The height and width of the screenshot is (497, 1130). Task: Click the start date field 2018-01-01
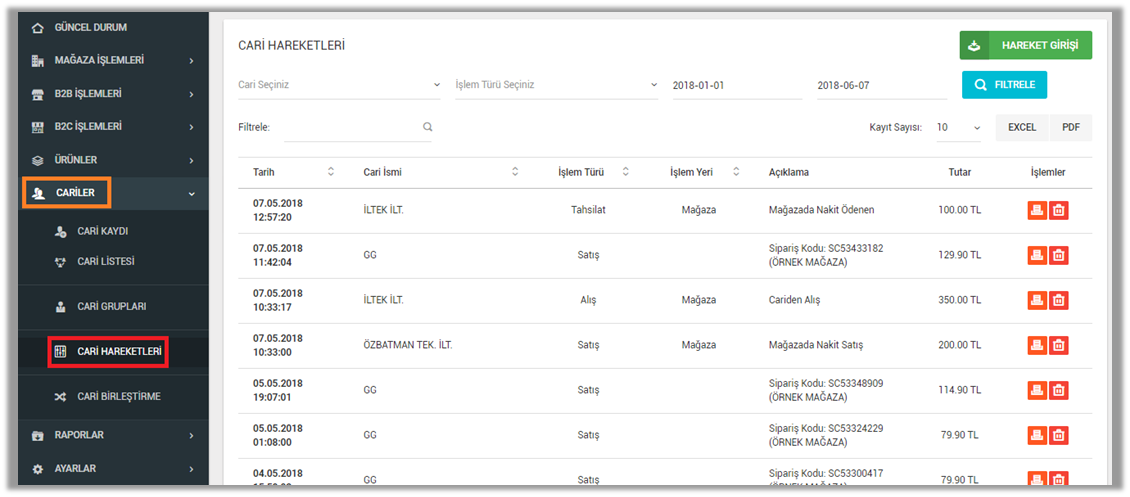click(737, 86)
